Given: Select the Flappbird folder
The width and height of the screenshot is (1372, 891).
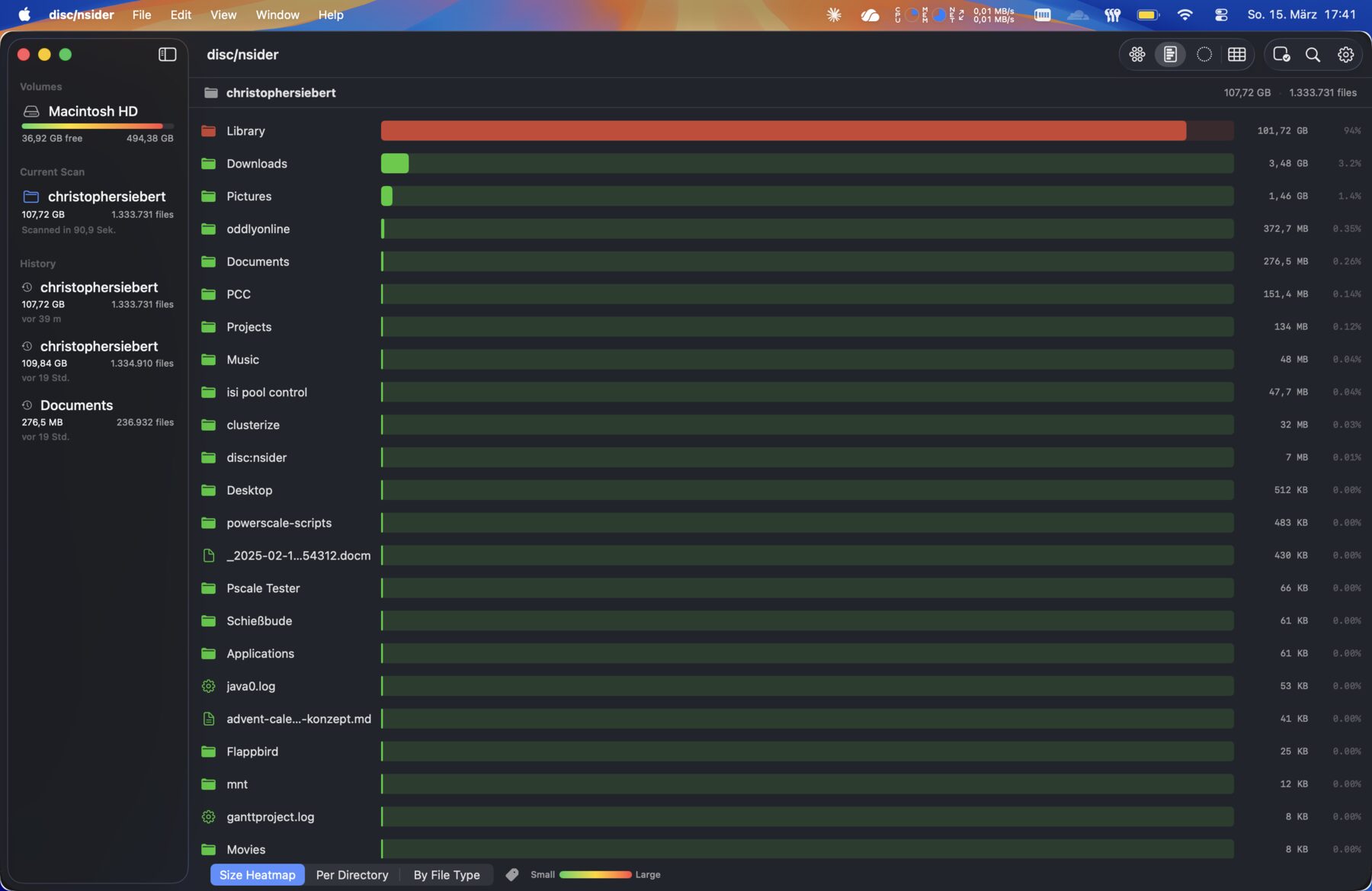Looking at the screenshot, I should [x=781, y=752].
